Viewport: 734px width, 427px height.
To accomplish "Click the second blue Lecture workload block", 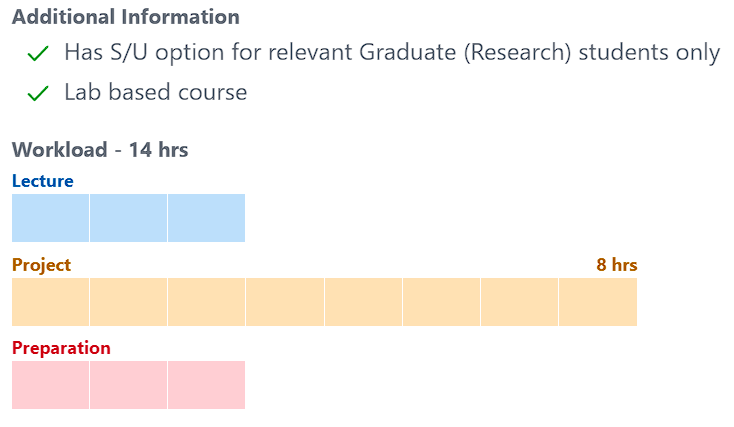I will pos(128,218).
